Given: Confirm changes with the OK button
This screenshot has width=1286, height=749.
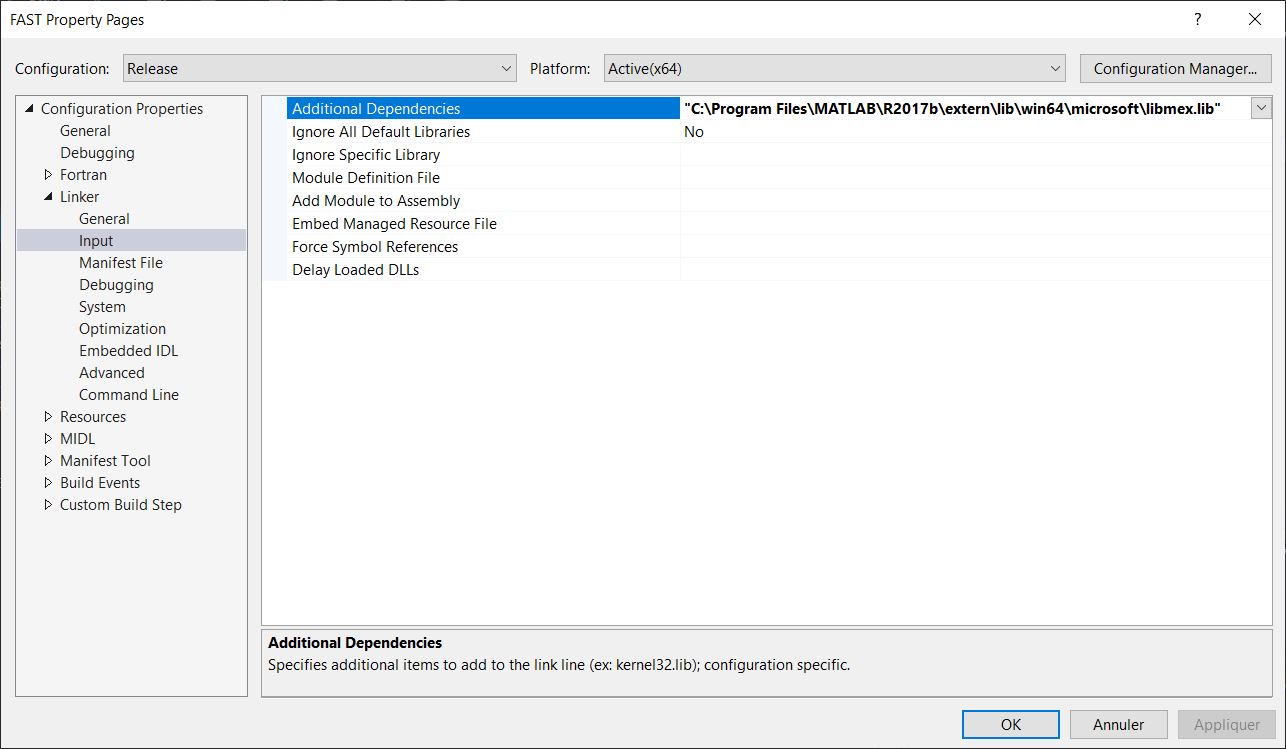Looking at the screenshot, I should (1010, 724).
